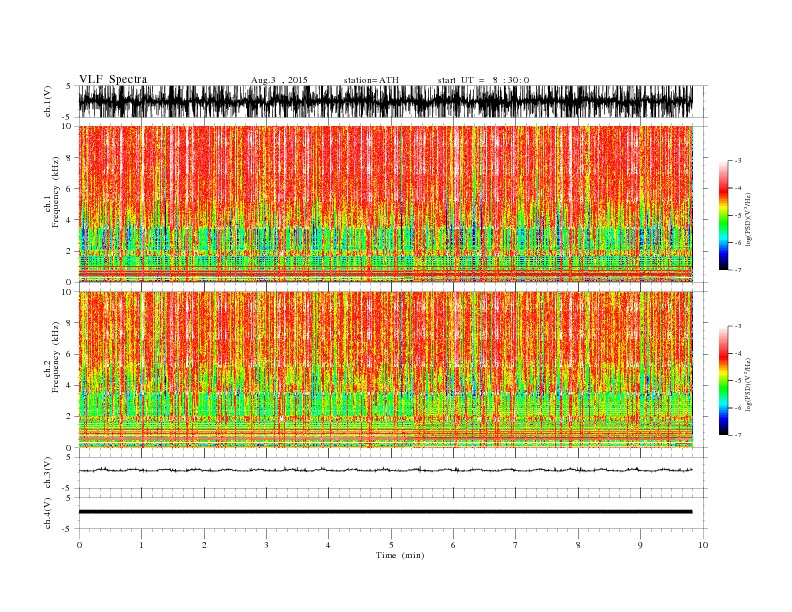
Task: Click the ch.2 spectrogram color scale bar
Action: [724, 381]
